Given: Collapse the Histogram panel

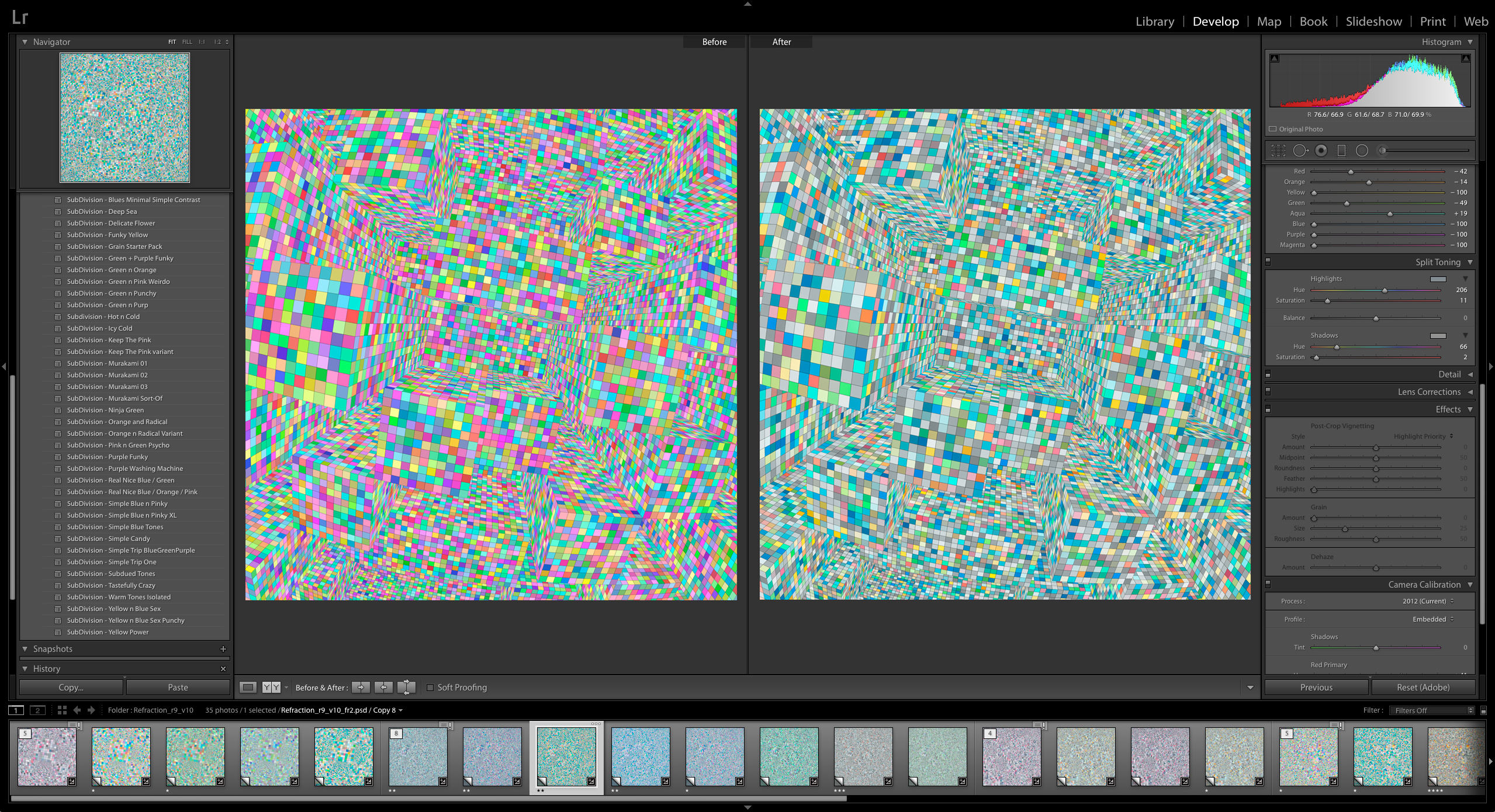Looking at the screenshot, I should [x=1470, y=42].
